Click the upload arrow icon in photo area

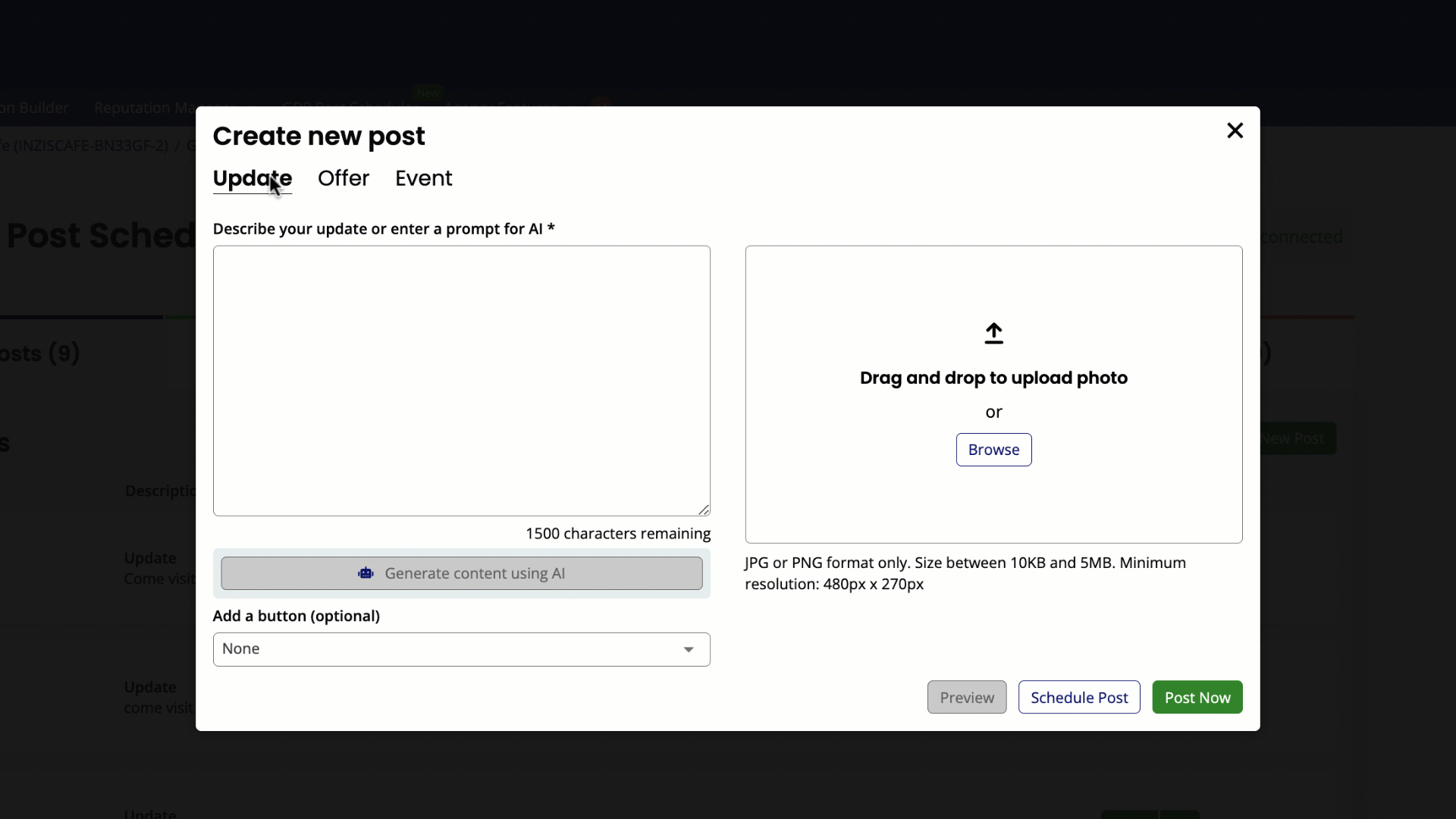click(993, 333)
